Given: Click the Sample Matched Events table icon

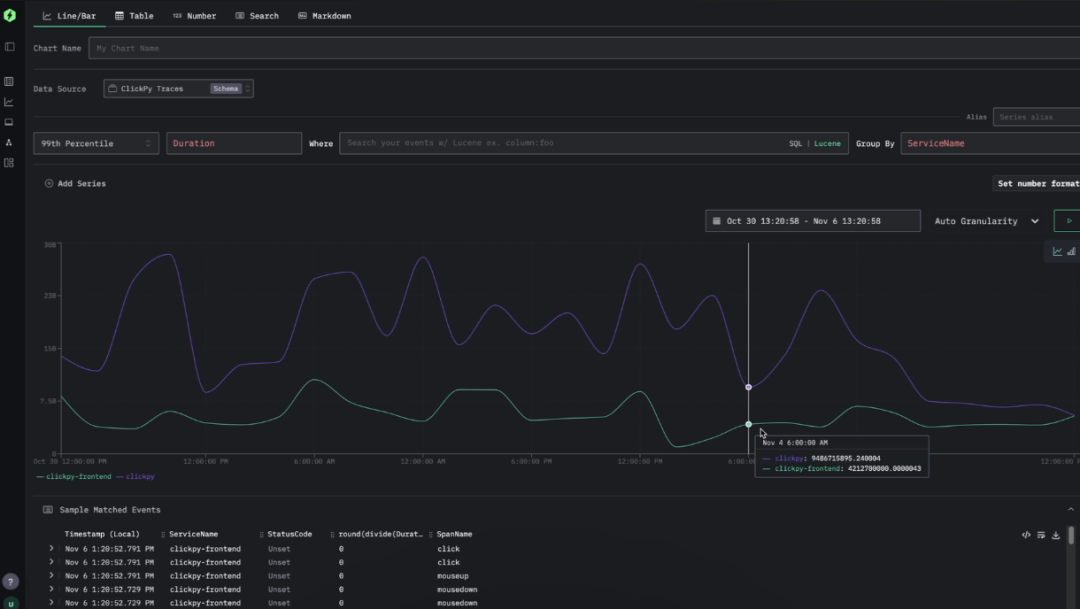Looking at the screenshot, I should 48,510.
